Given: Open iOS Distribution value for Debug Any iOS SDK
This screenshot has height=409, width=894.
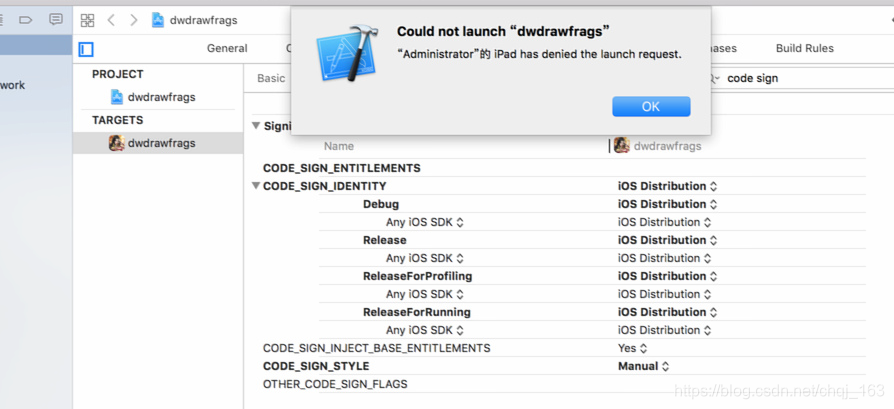Looking at the screenshot, I should click(664, 222).
